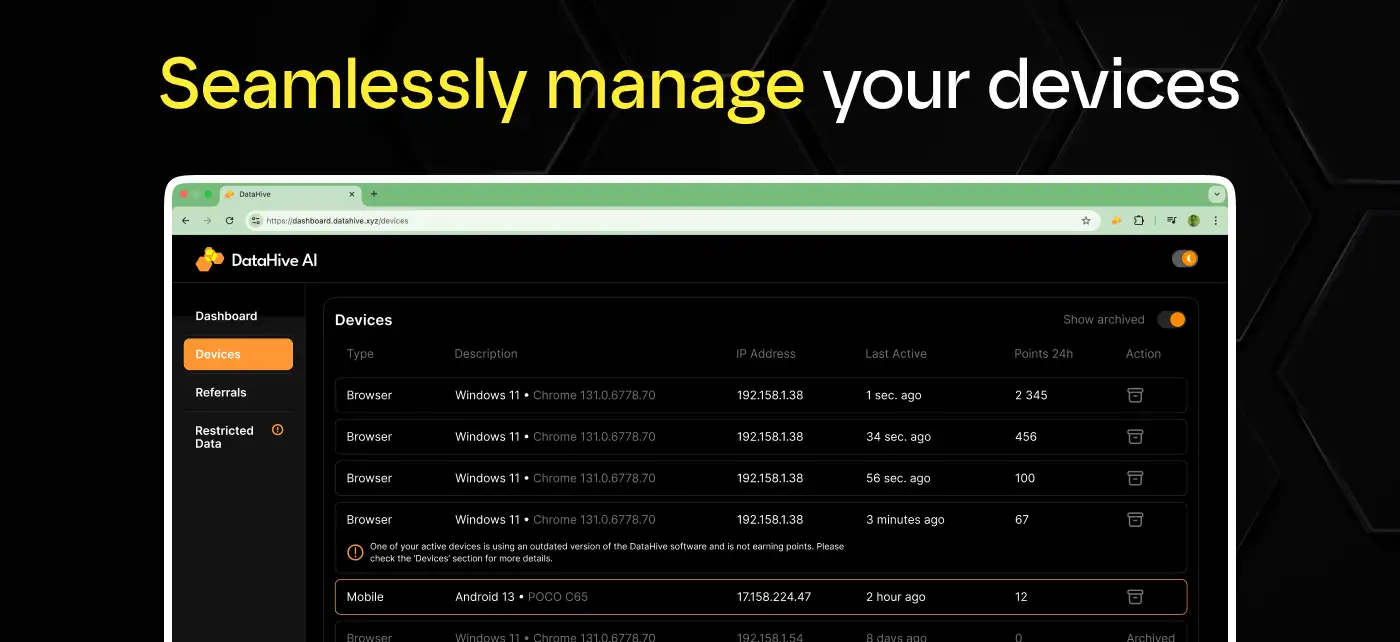The image size is (1400, 642).
Task: Open the Dashboard sidebar item
Action: point(226,316)
